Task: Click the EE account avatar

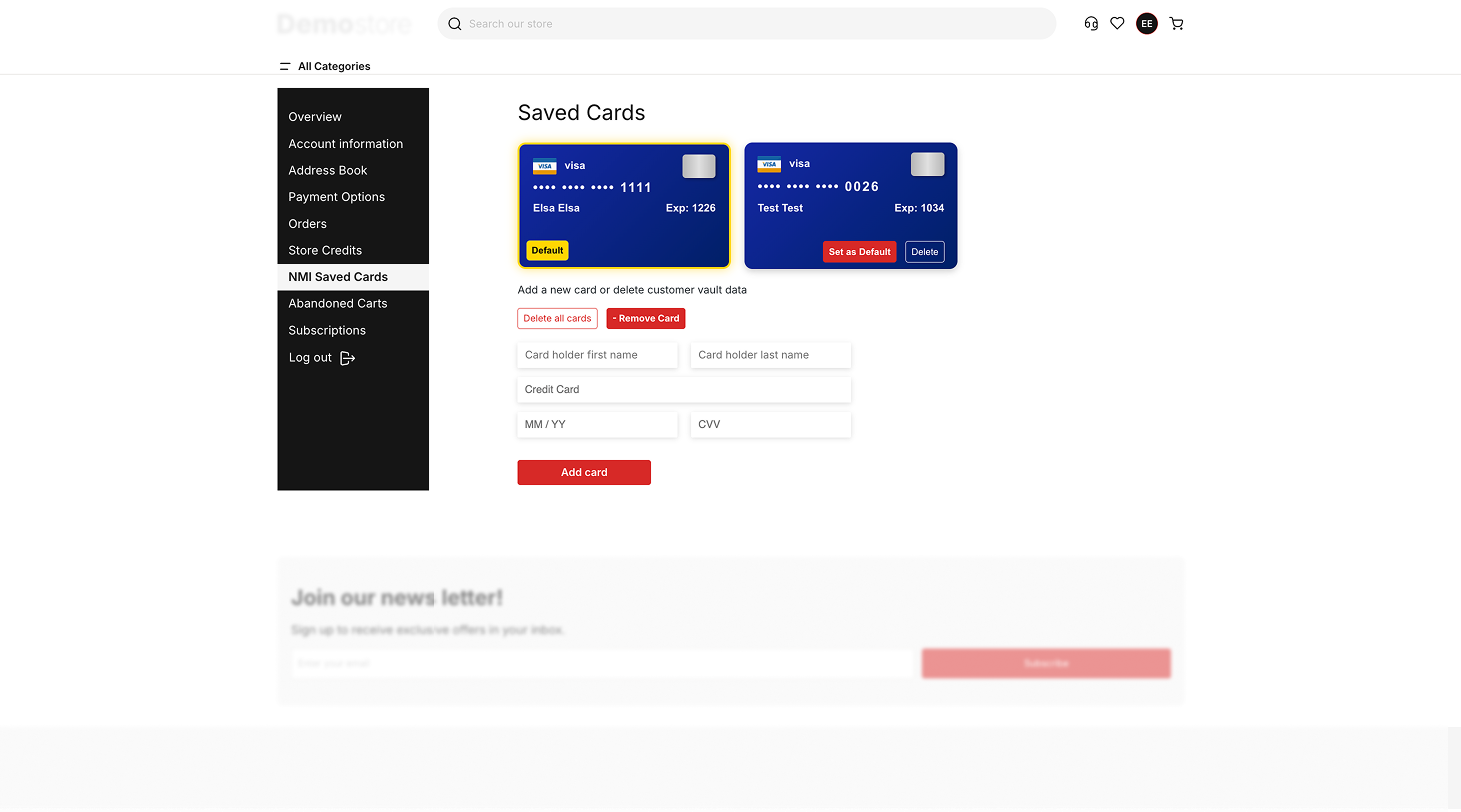Action: click(x=1146, y=24)
